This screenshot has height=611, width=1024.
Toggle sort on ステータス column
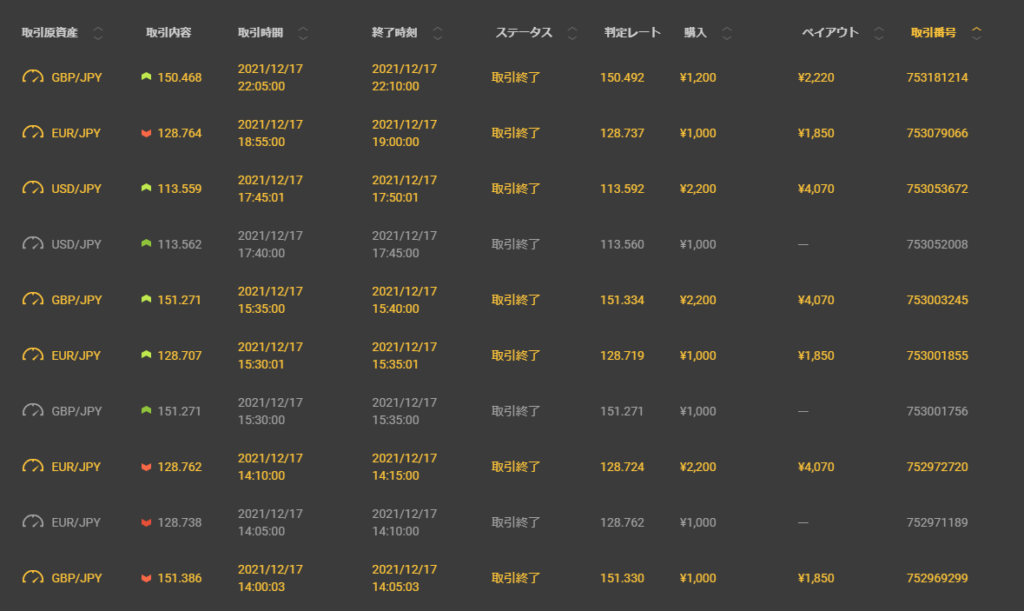[572, 33]
